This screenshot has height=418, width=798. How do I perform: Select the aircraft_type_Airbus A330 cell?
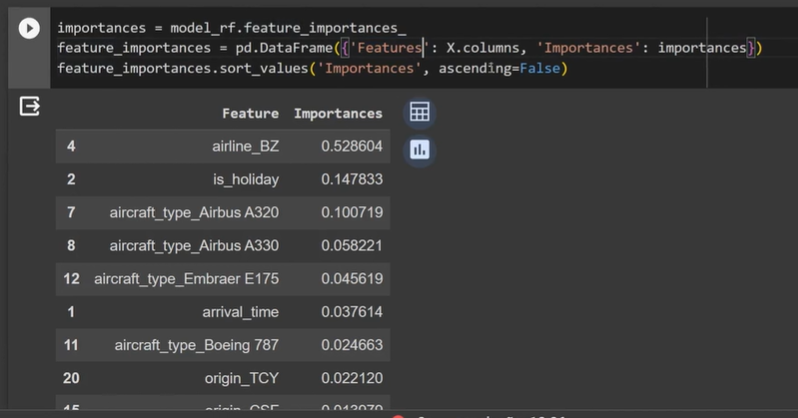(x=194, y=246)
